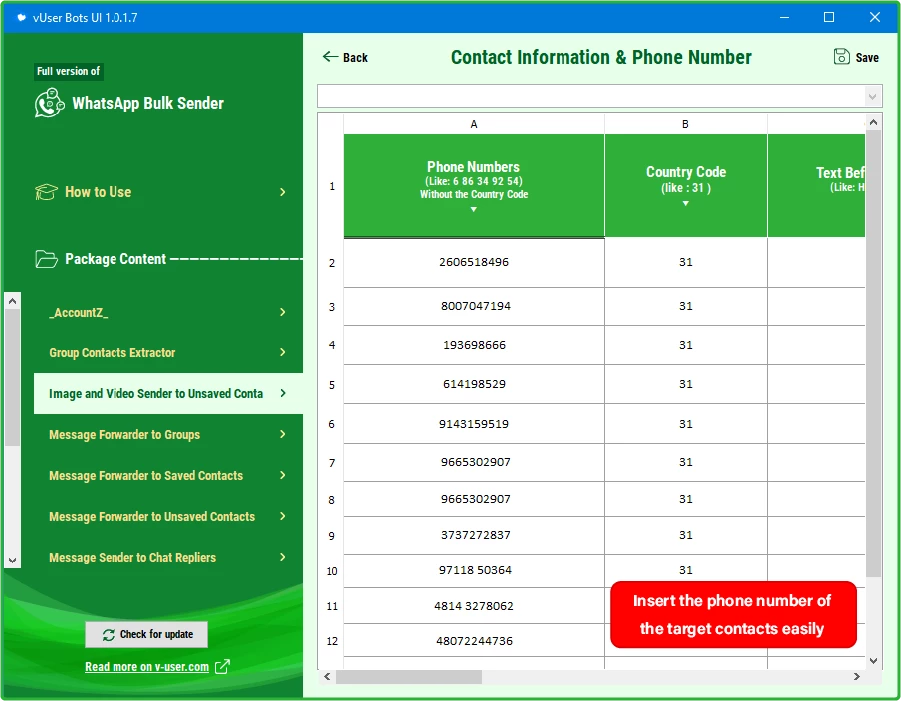Click sidebar list scroll down arrow

point(13,560)
